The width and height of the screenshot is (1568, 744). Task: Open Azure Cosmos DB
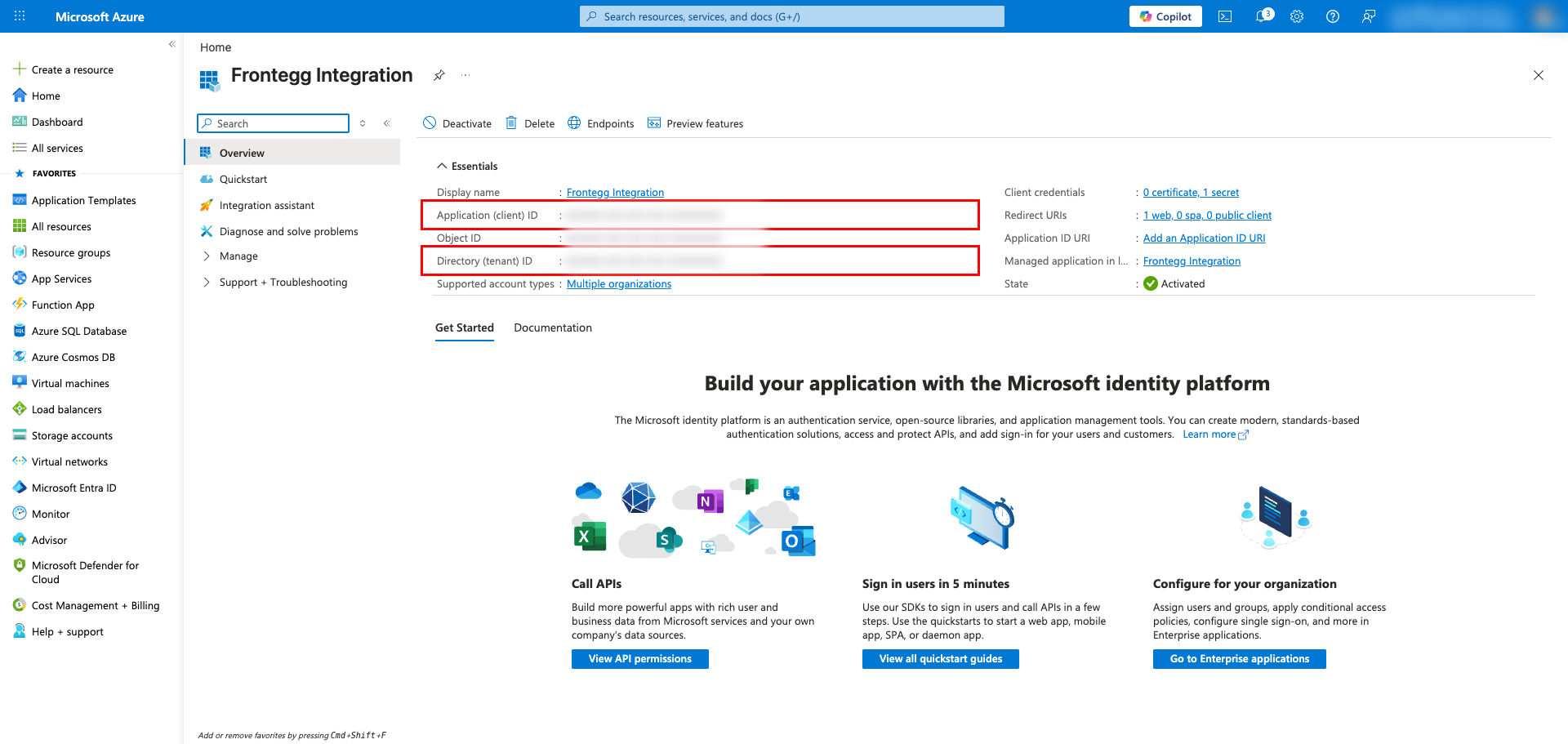pyautogui.click(x=73, y=357)
